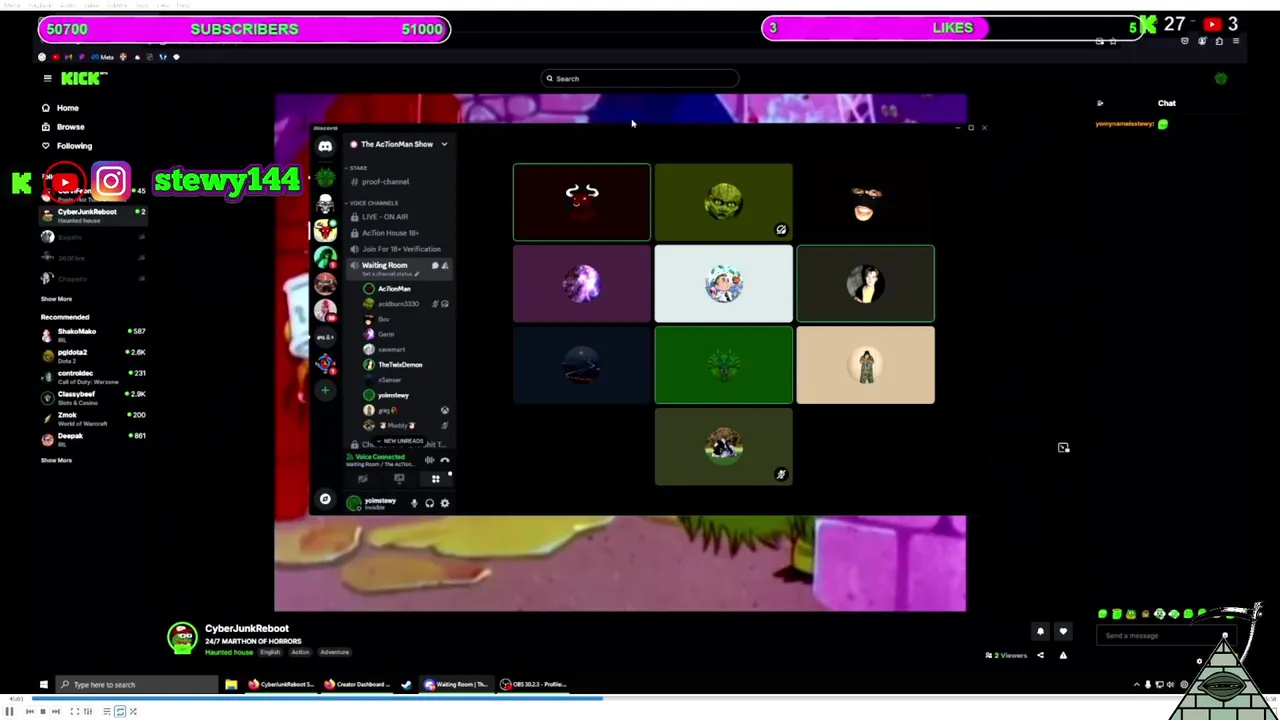The width and height of the screenshot is (1280, 720).
Task: Stop playback in the media player
Action: tap(42, 711)
